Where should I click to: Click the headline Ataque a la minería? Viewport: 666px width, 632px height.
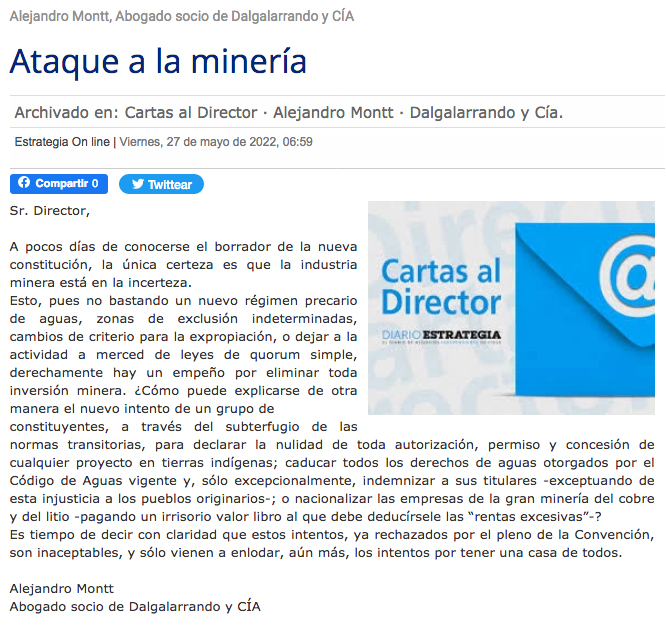[158, 61]
